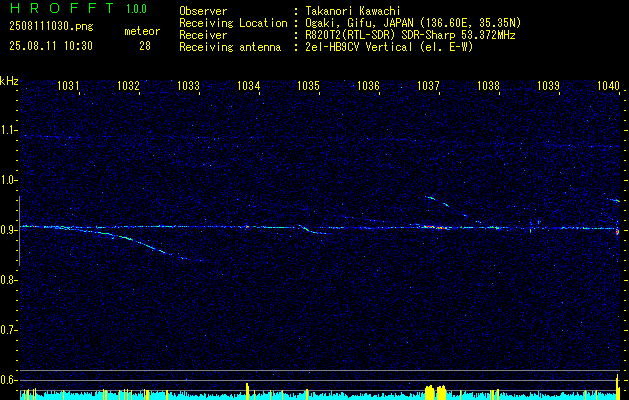Click the bright red echo burst near 1037
This screenshot has height=400, width=629.
pos(436,227)
